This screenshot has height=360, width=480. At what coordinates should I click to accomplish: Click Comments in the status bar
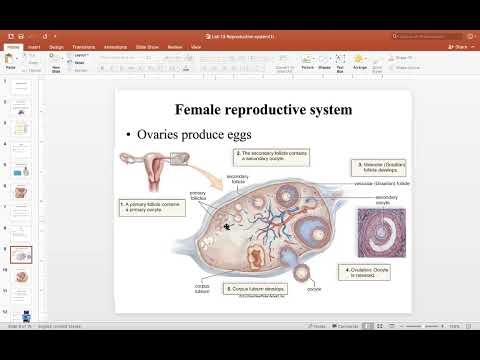tap(345, 326)
